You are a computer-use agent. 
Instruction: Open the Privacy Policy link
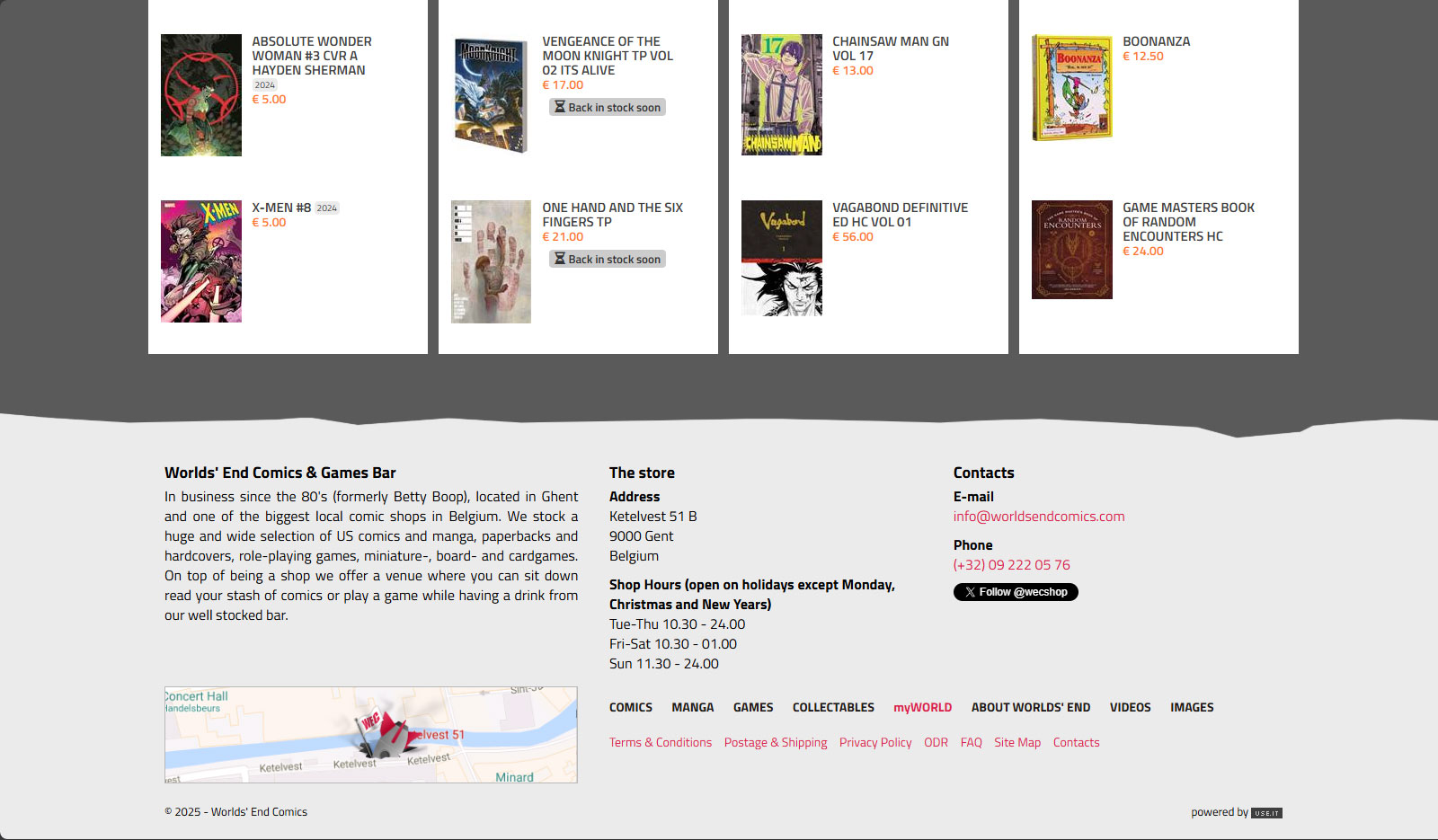coord(874,743)
